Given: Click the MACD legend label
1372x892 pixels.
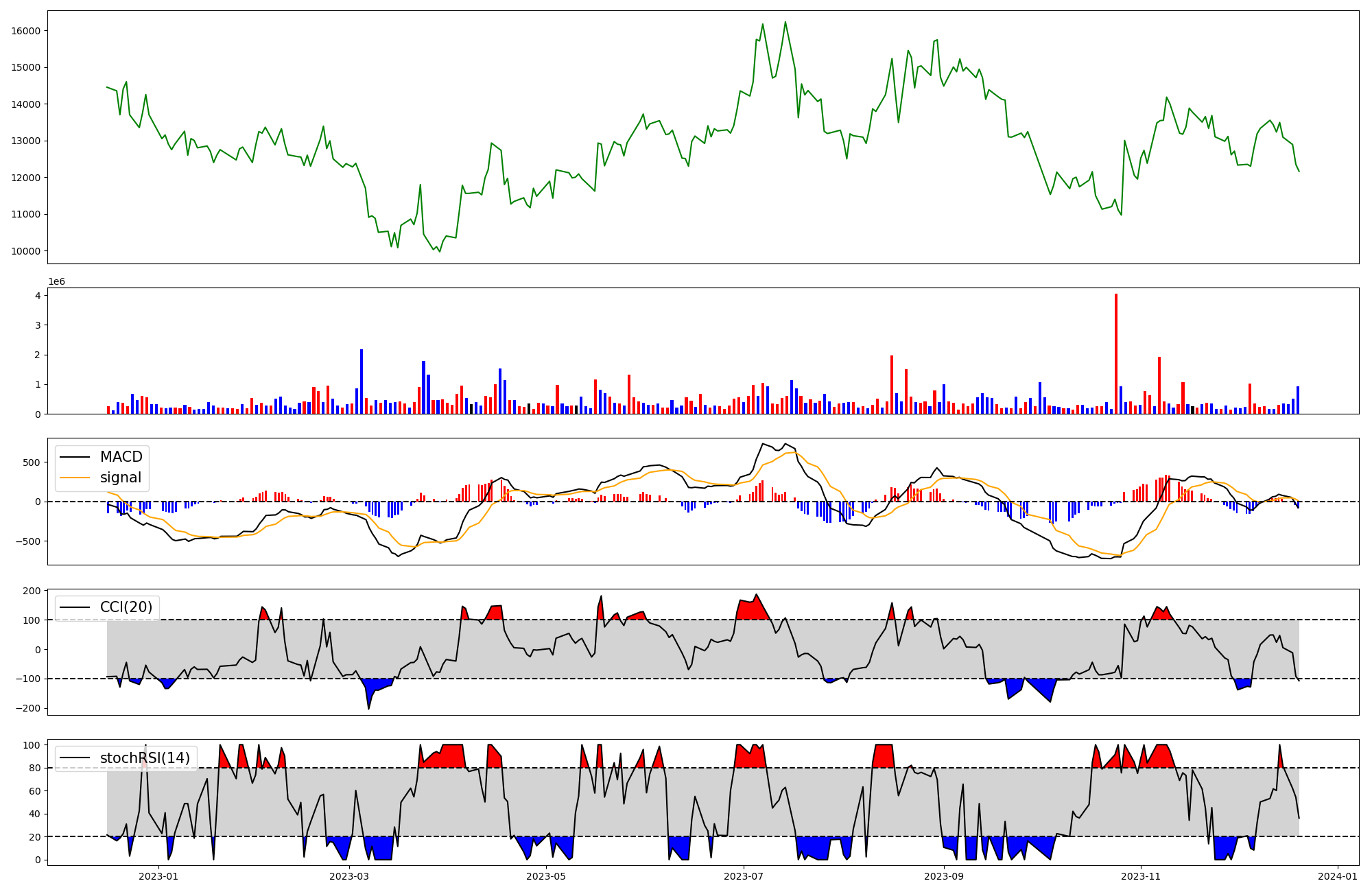Looking at the screenshot, I should coord(121,457).
